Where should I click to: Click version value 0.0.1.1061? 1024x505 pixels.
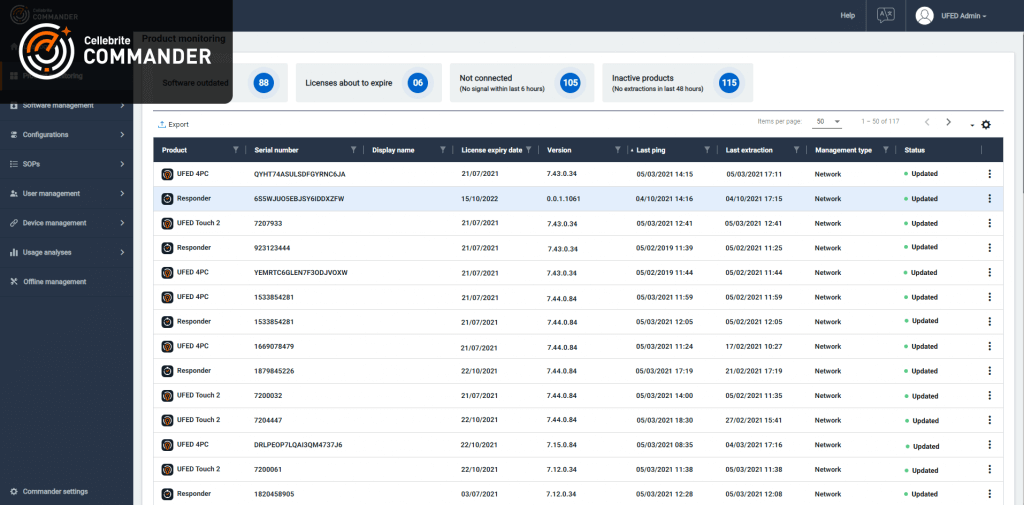point(564,199)
